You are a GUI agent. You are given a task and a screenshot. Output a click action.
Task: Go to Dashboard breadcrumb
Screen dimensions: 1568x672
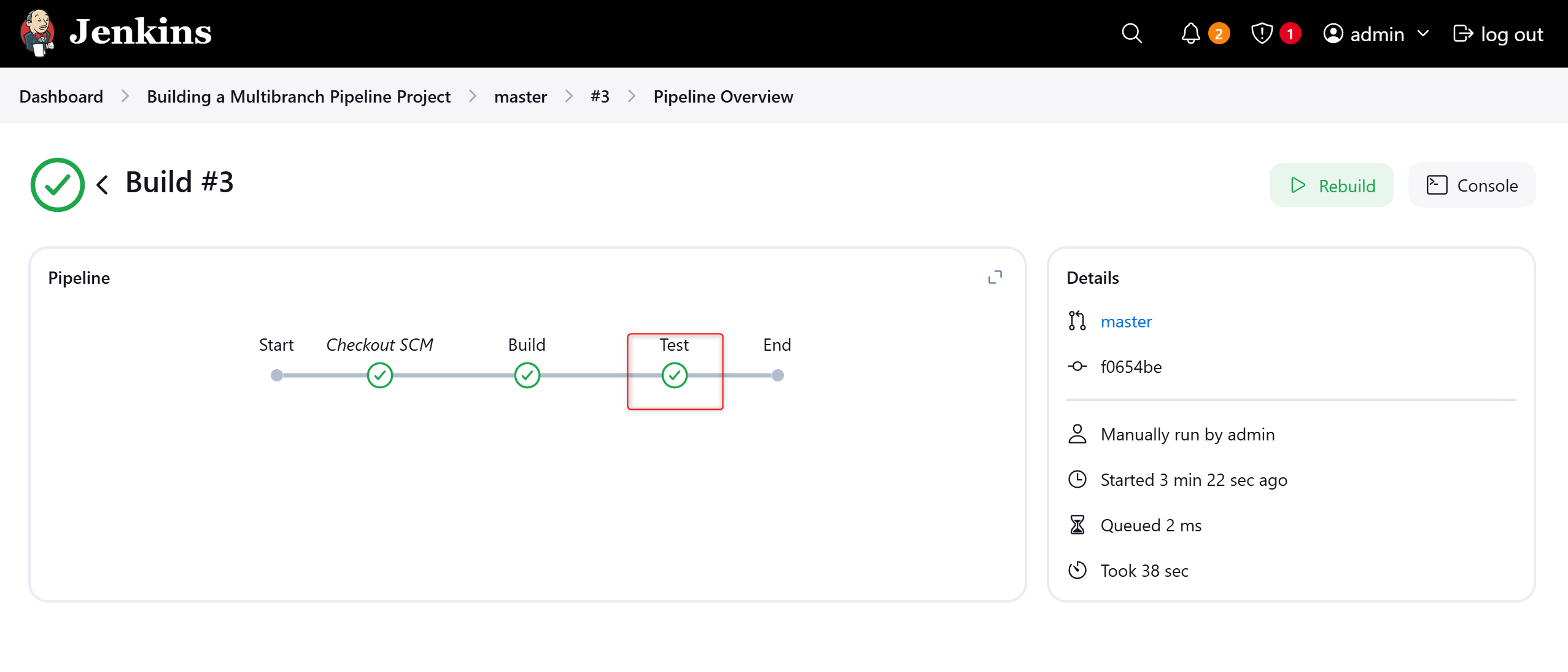(x=61, y=96)
